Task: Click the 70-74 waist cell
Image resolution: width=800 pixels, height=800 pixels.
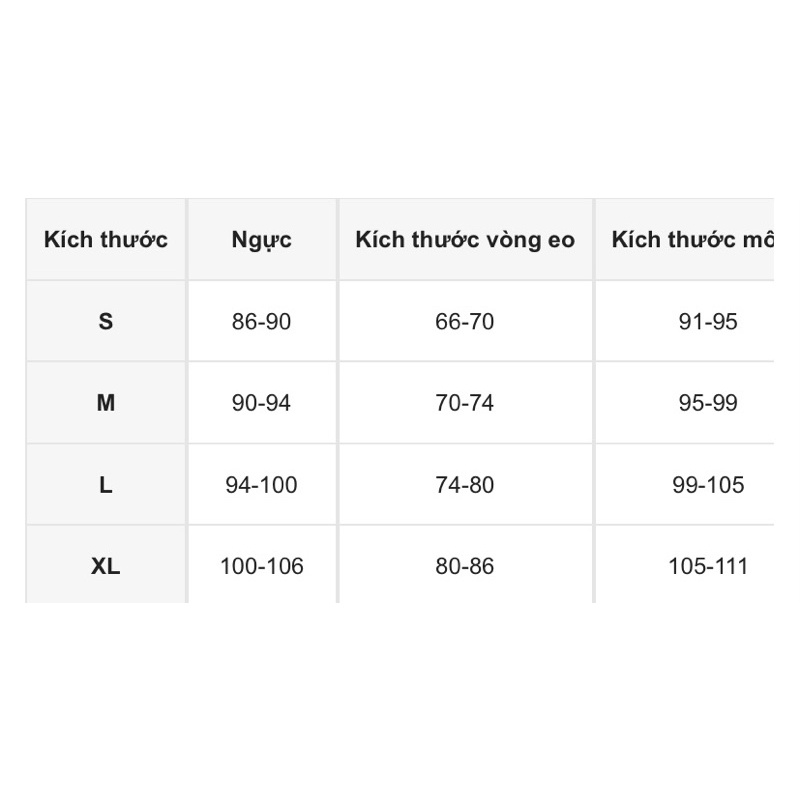Action: [x=465, y=403]
